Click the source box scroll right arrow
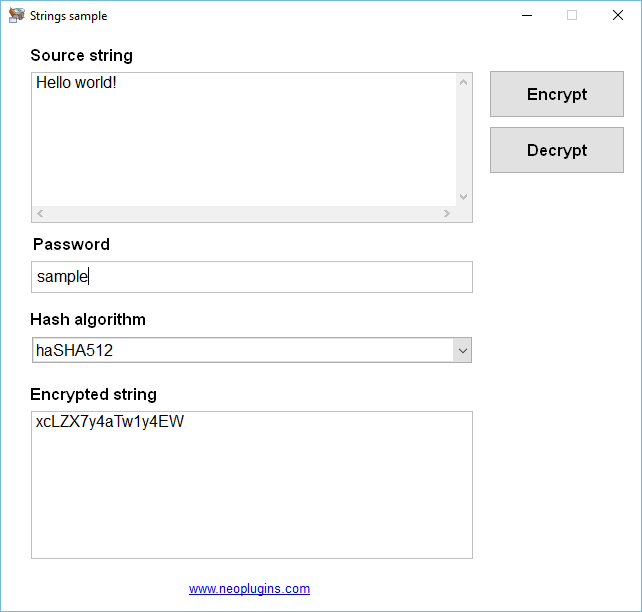The height and width of the screenshot is (612, 642). [447, 213]
